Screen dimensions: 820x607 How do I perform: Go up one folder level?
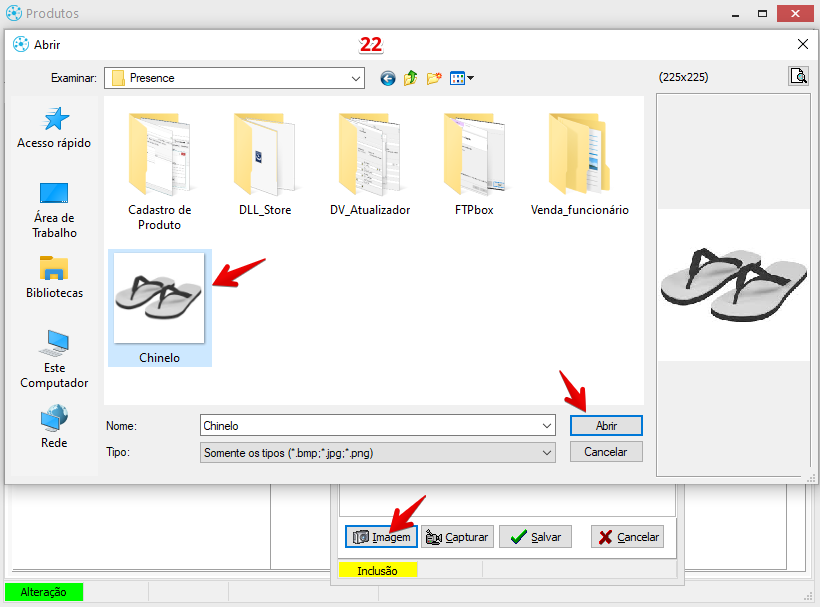[x=411, y=78]
